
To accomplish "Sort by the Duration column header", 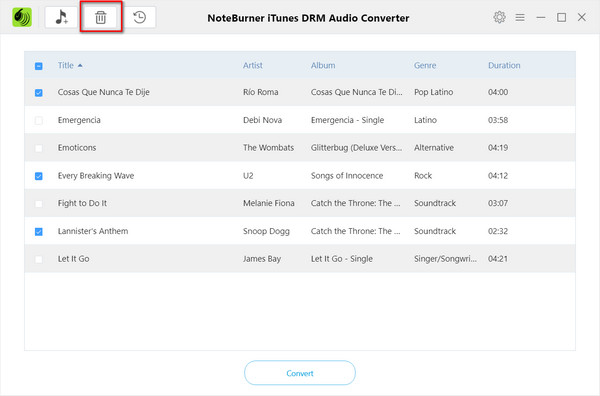I will coord(504,65).
